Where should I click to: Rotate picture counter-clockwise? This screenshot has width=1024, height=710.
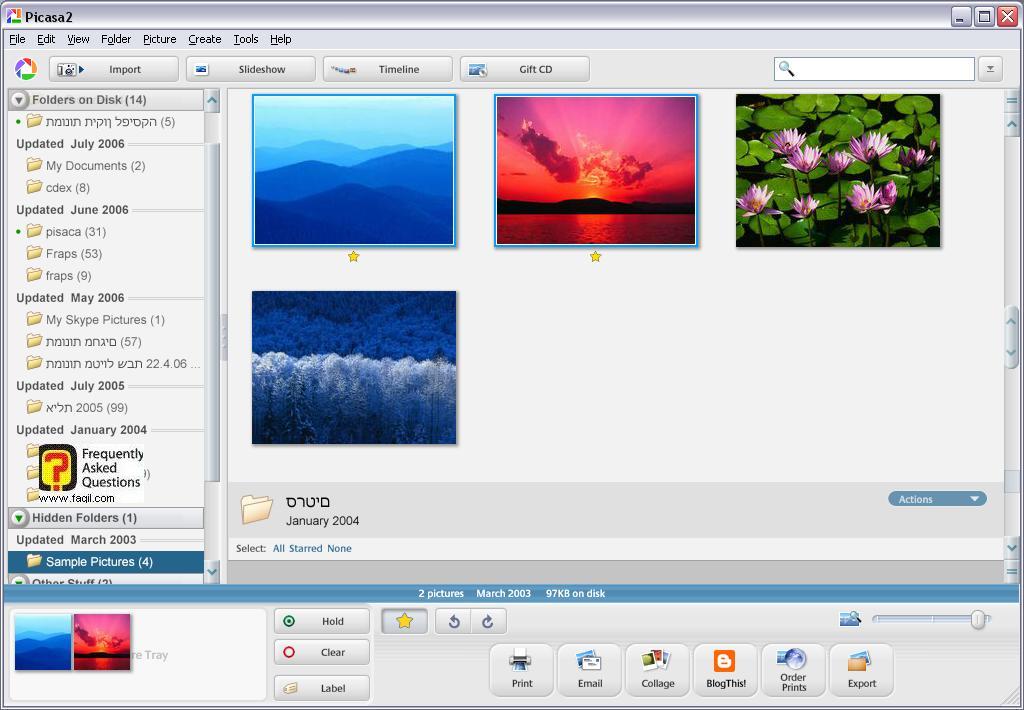point(454,621)
